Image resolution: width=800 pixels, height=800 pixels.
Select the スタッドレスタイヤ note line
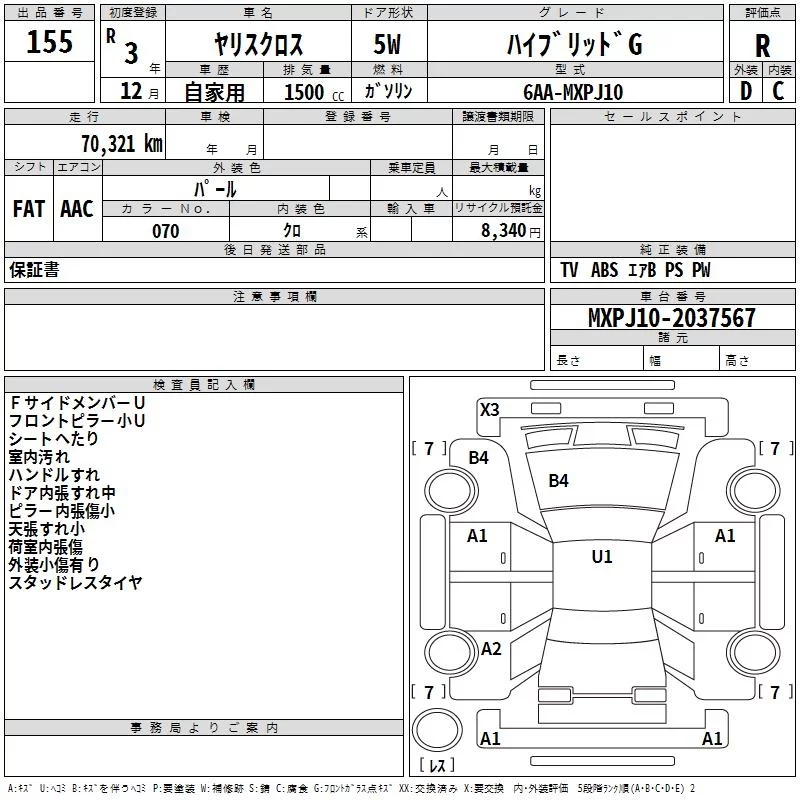click(x=76, y=583)
